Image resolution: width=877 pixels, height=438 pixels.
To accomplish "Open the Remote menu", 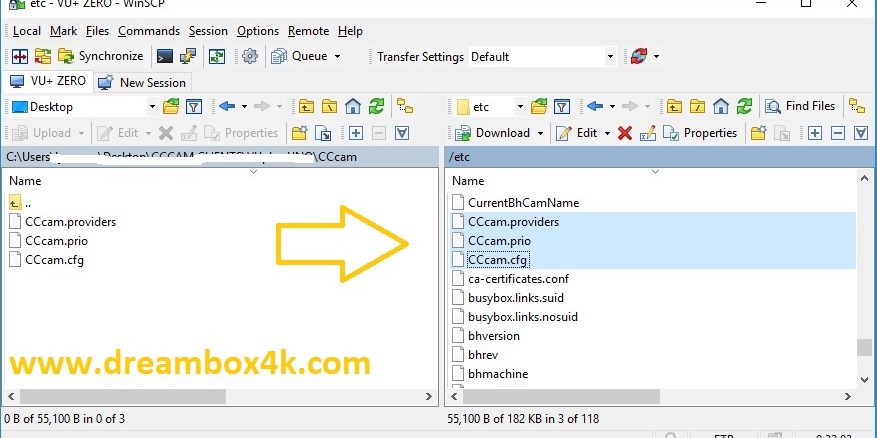I will (308, 31).
